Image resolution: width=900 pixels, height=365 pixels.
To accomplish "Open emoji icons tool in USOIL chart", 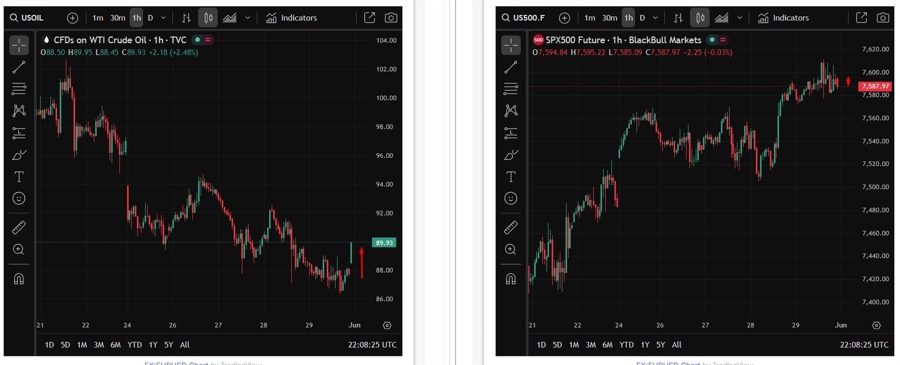I will [x=19, y=199].
